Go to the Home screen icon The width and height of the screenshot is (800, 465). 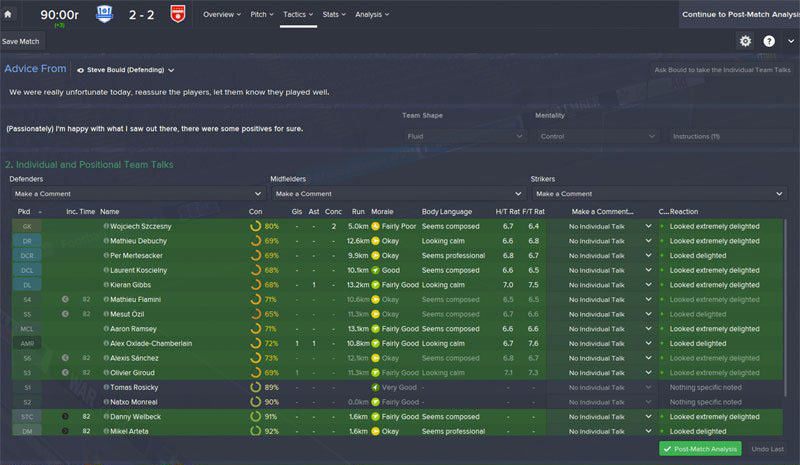tap(8, 14)
